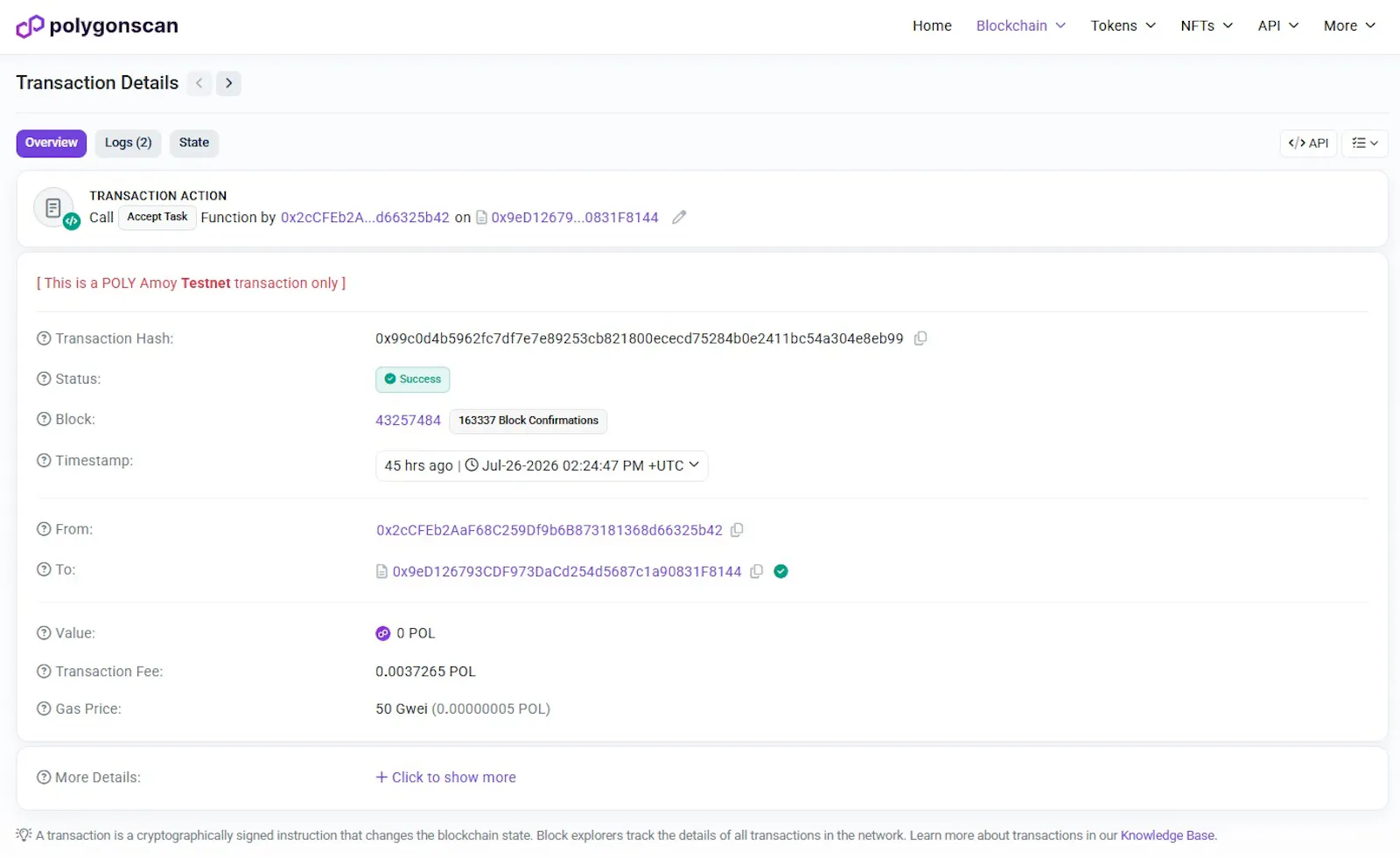Click the green verified check beside To address

point(781,571)
